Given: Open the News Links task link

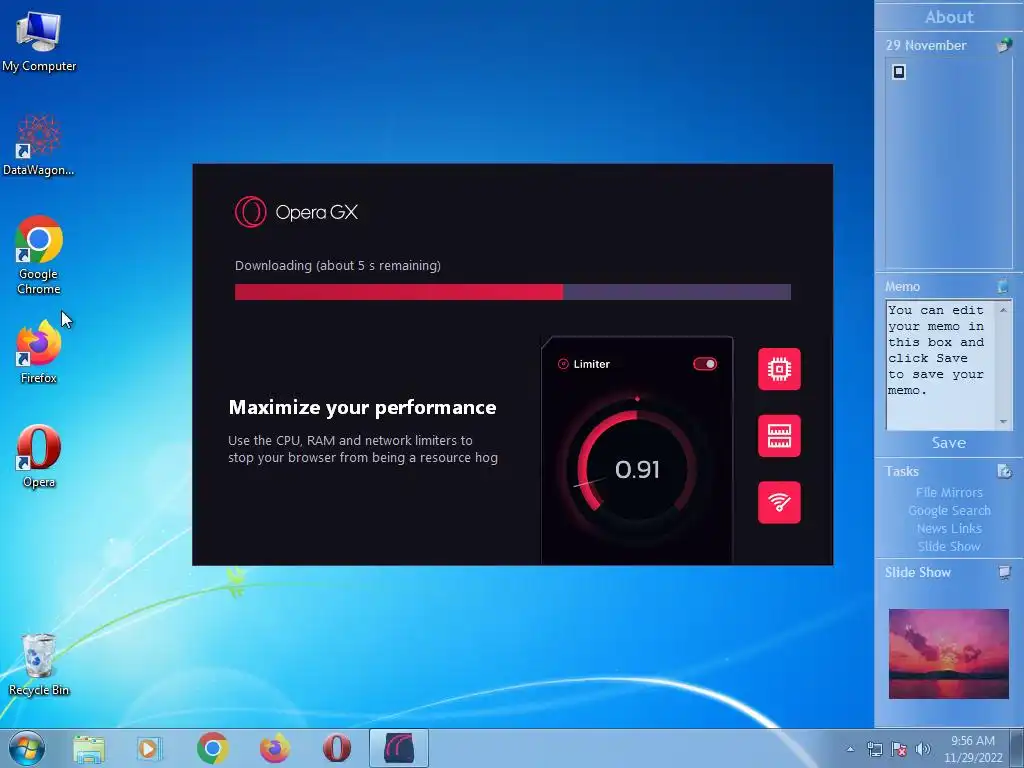Looking at the screenshot, I should coord(948,528).
